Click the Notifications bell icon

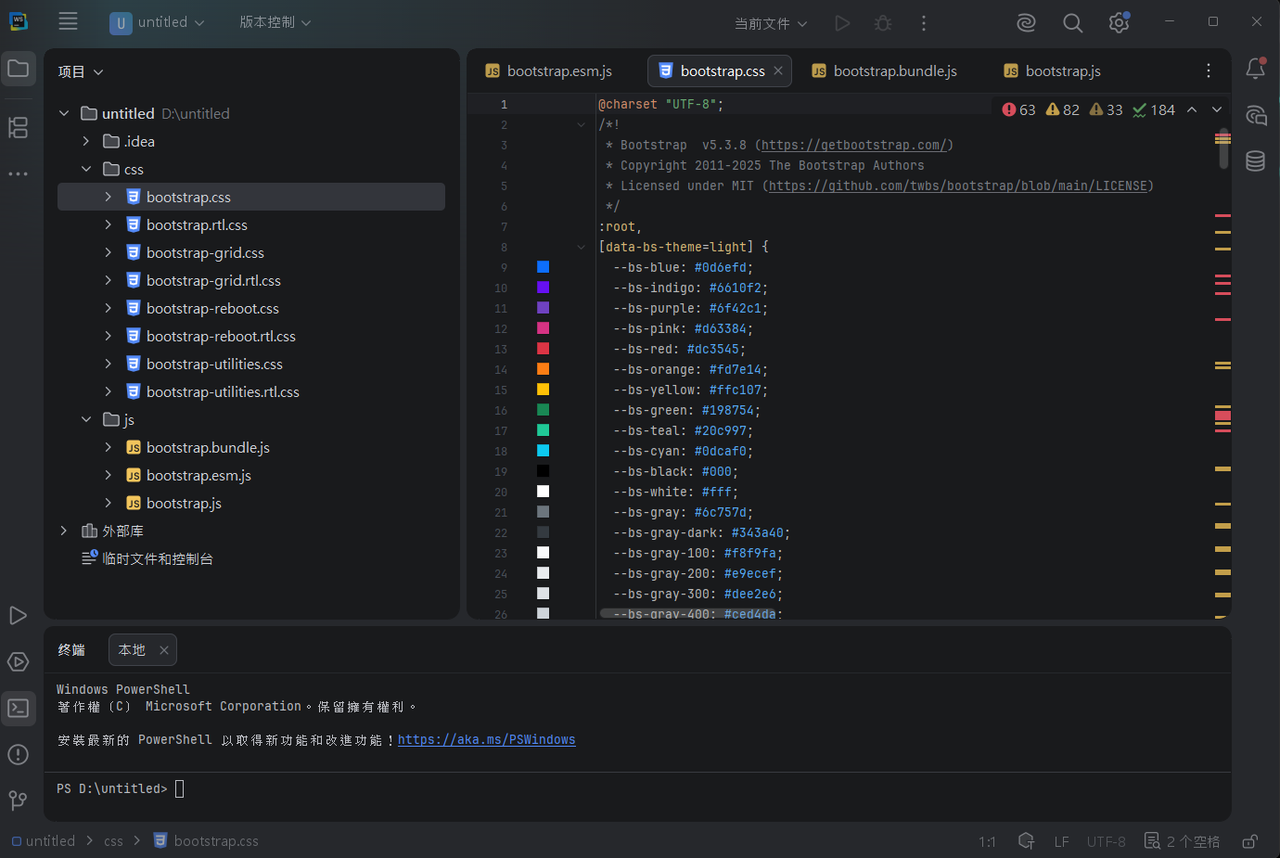(x=1255, y=69)
